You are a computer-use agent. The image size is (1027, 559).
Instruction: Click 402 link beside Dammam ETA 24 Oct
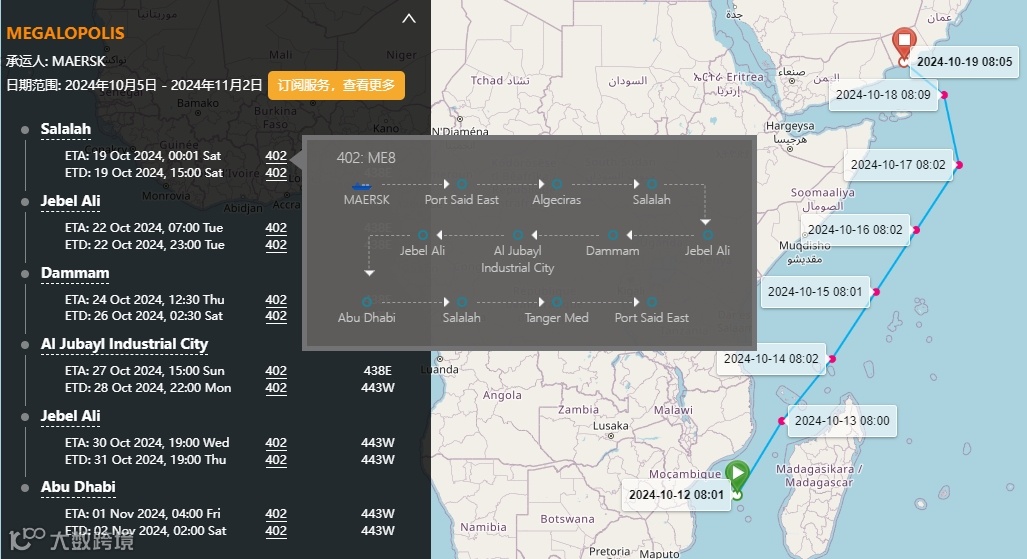pyautogui.click(x=276, y=299)
